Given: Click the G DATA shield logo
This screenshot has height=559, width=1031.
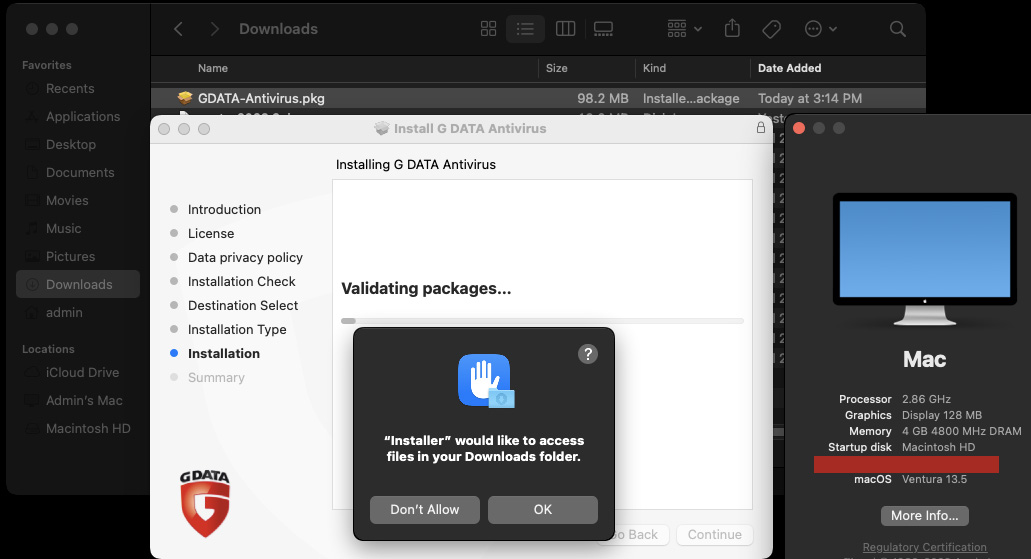Looking at the screenshot, I should 205,503.
